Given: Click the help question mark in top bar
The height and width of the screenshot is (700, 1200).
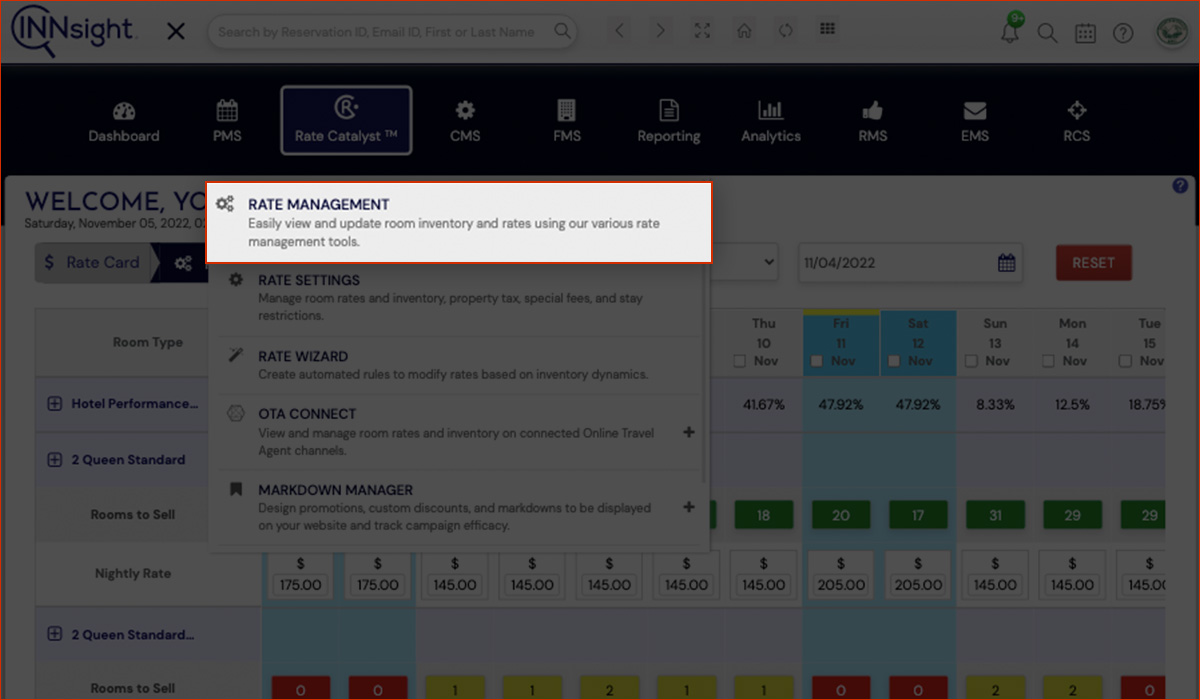Looking at the screenshot, I should tap(1123, 33).
